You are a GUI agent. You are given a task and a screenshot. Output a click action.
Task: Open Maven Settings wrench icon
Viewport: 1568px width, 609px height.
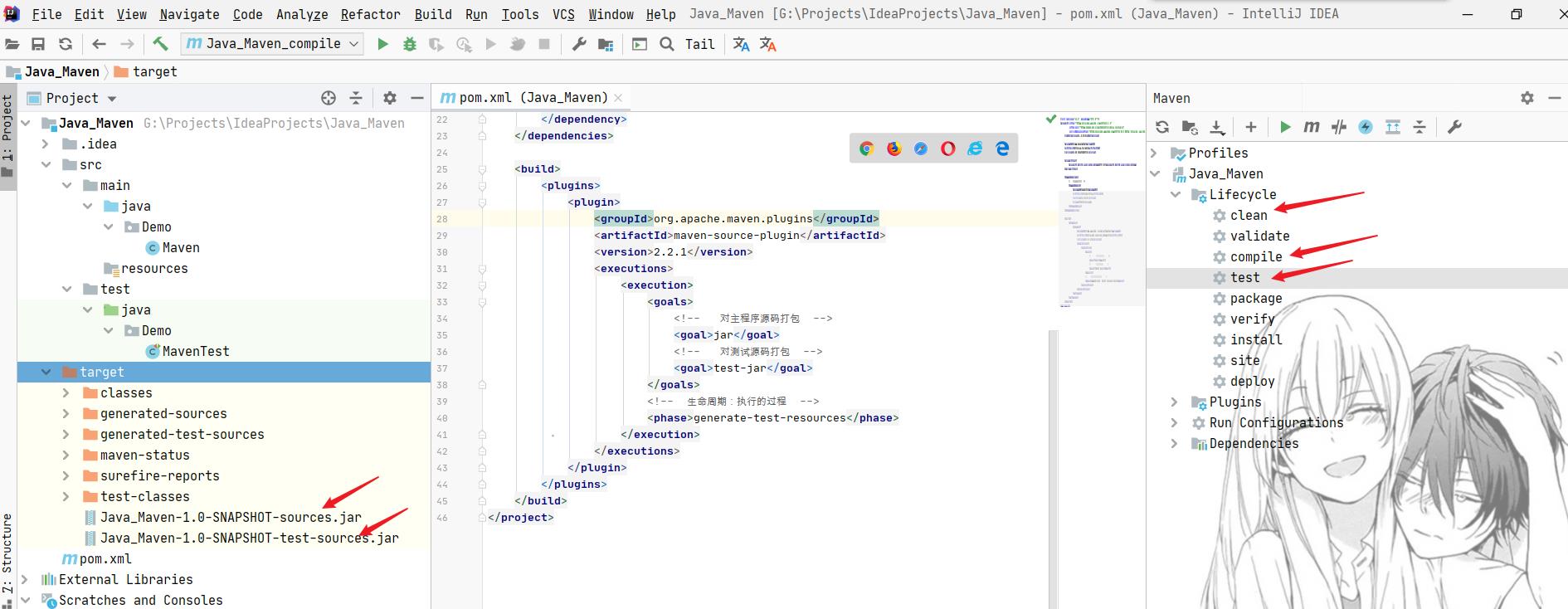tap(1454, 127)
